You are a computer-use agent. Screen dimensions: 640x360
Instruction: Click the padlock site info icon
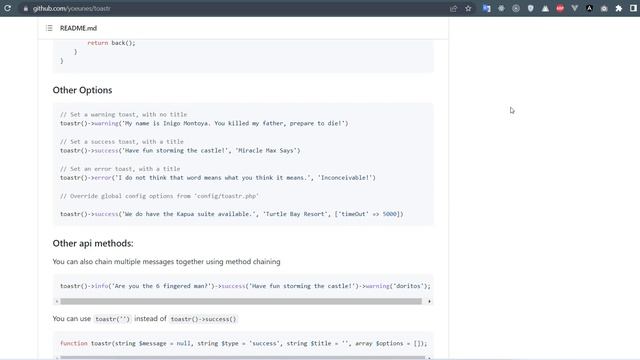pos(26,9)
